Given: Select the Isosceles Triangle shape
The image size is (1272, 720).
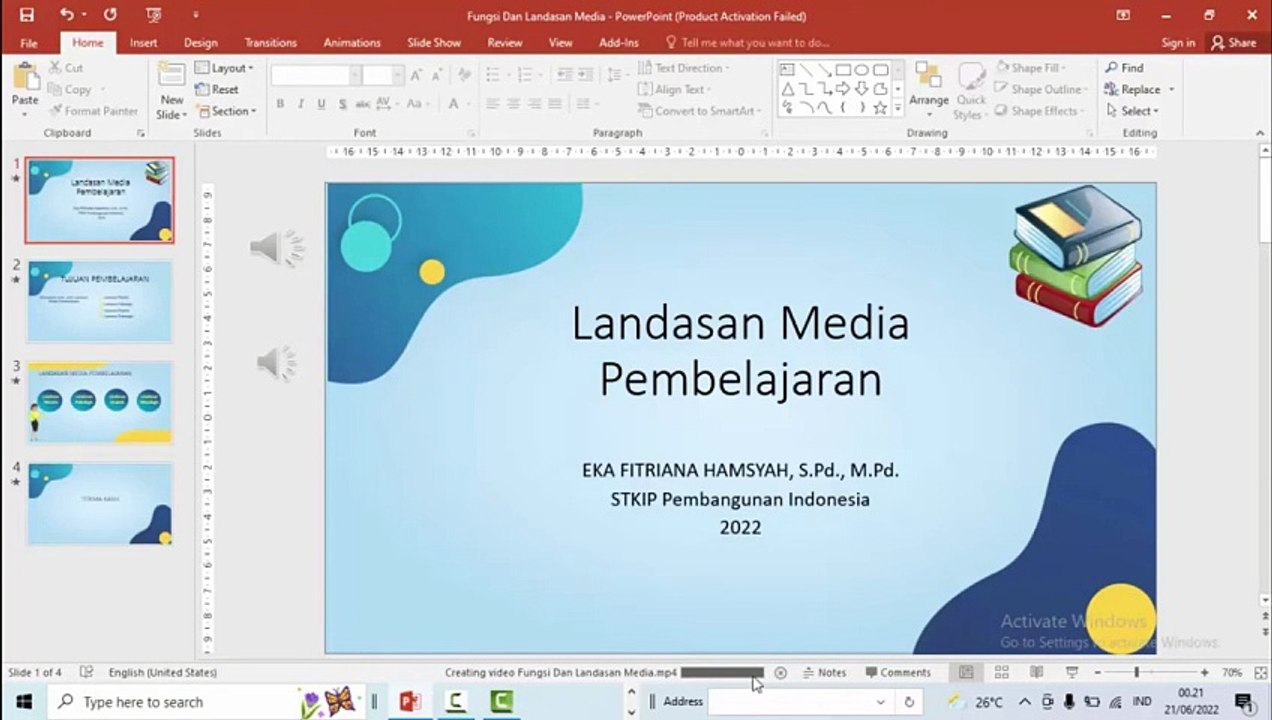Looking at the screenshot, I should pos(787,89).
